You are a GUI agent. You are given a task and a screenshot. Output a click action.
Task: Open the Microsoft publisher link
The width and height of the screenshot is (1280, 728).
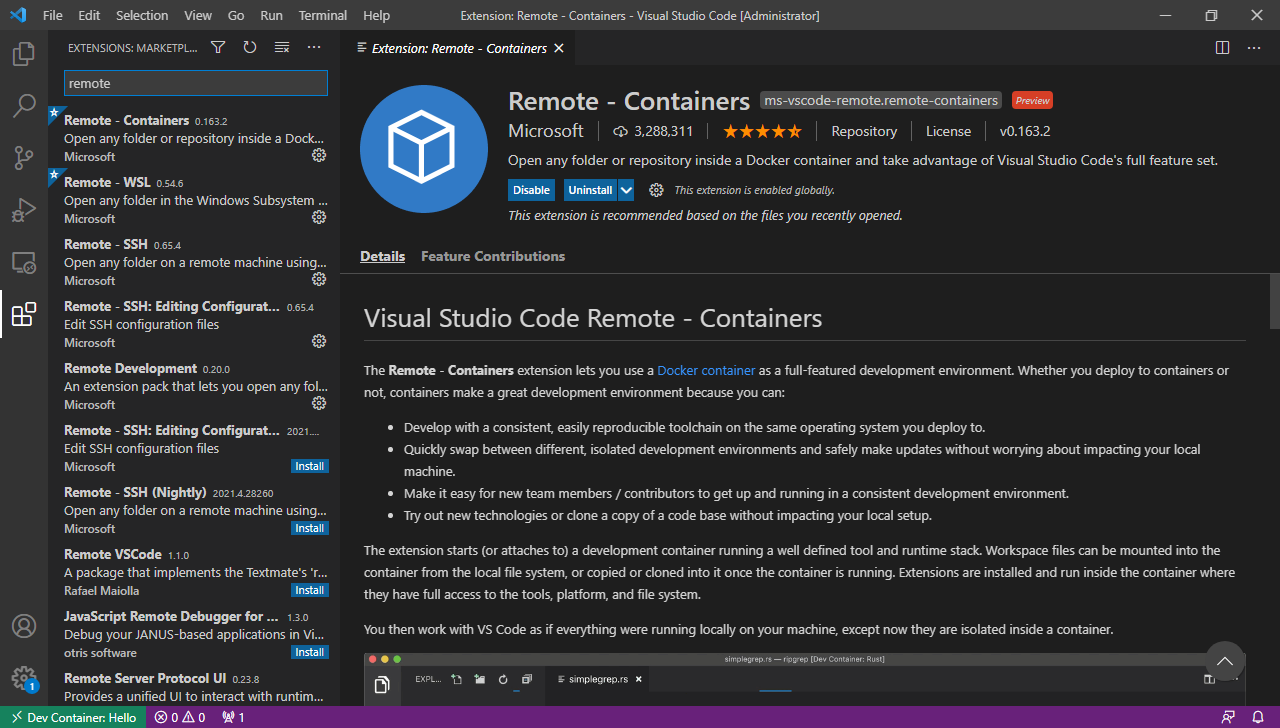[x=545, y=131]
